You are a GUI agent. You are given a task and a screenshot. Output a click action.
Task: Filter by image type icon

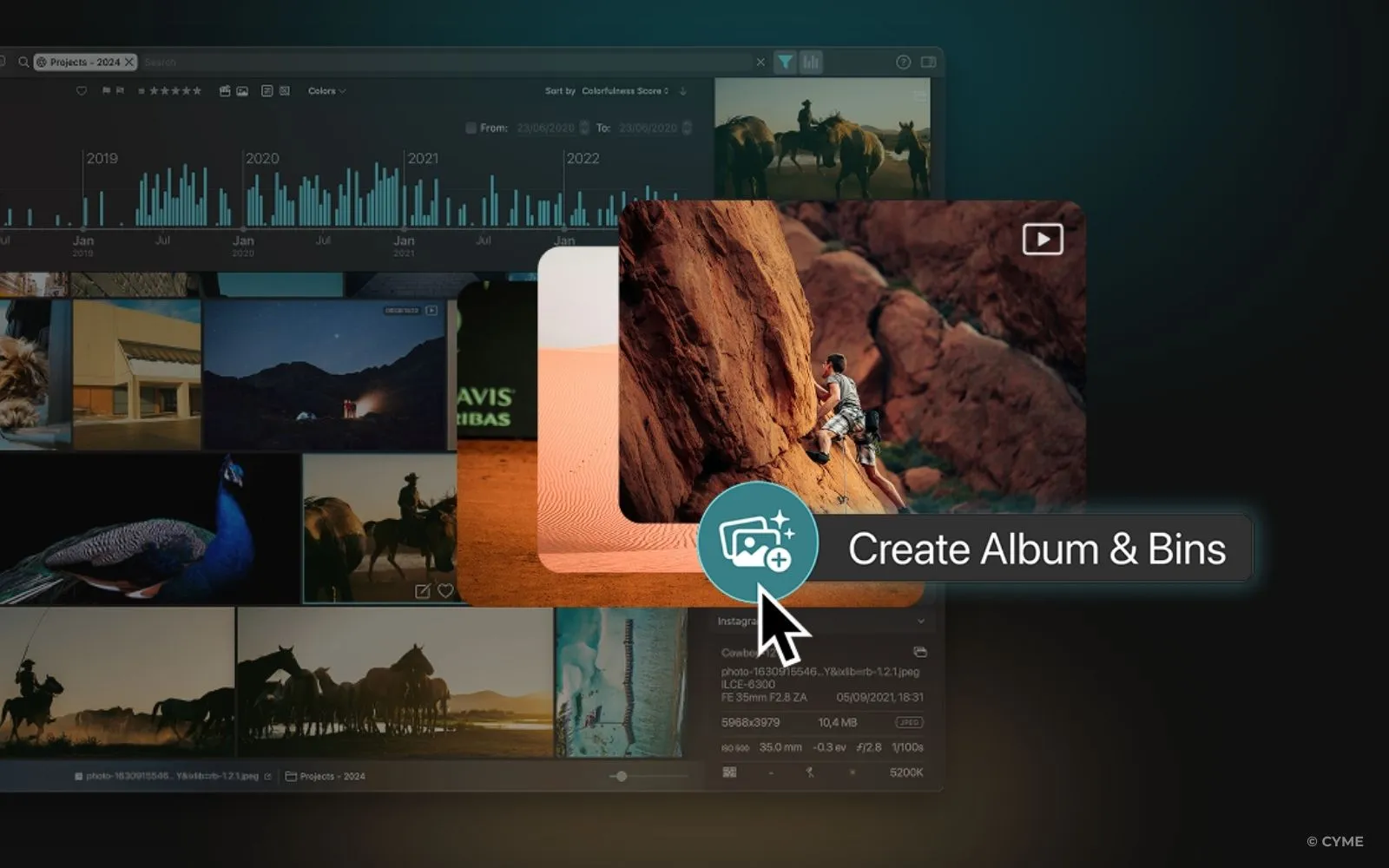pyautogui.click(x=242, y=90)
